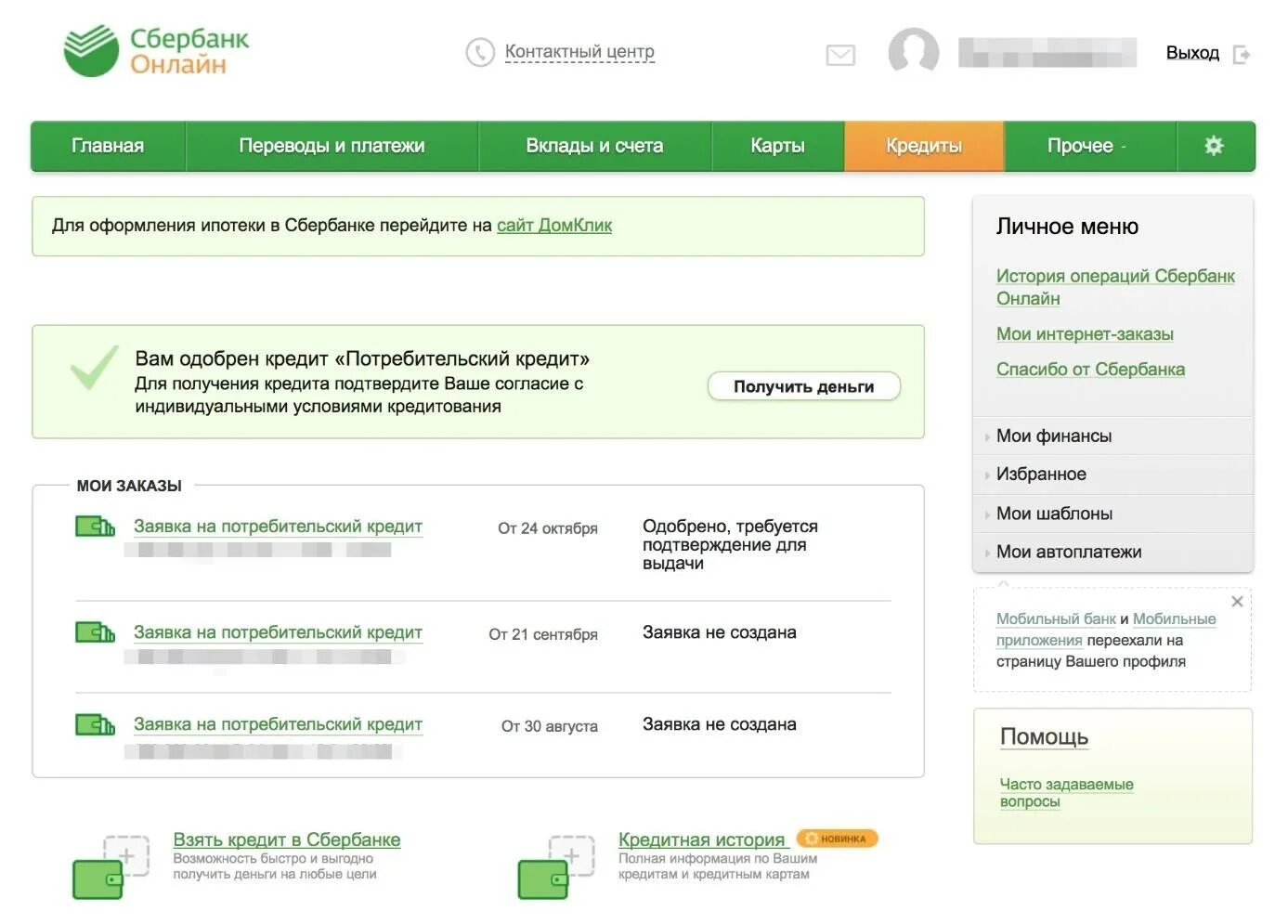Click the МОИ ЗАКАЗЫ heading

(x=129, y=486)
